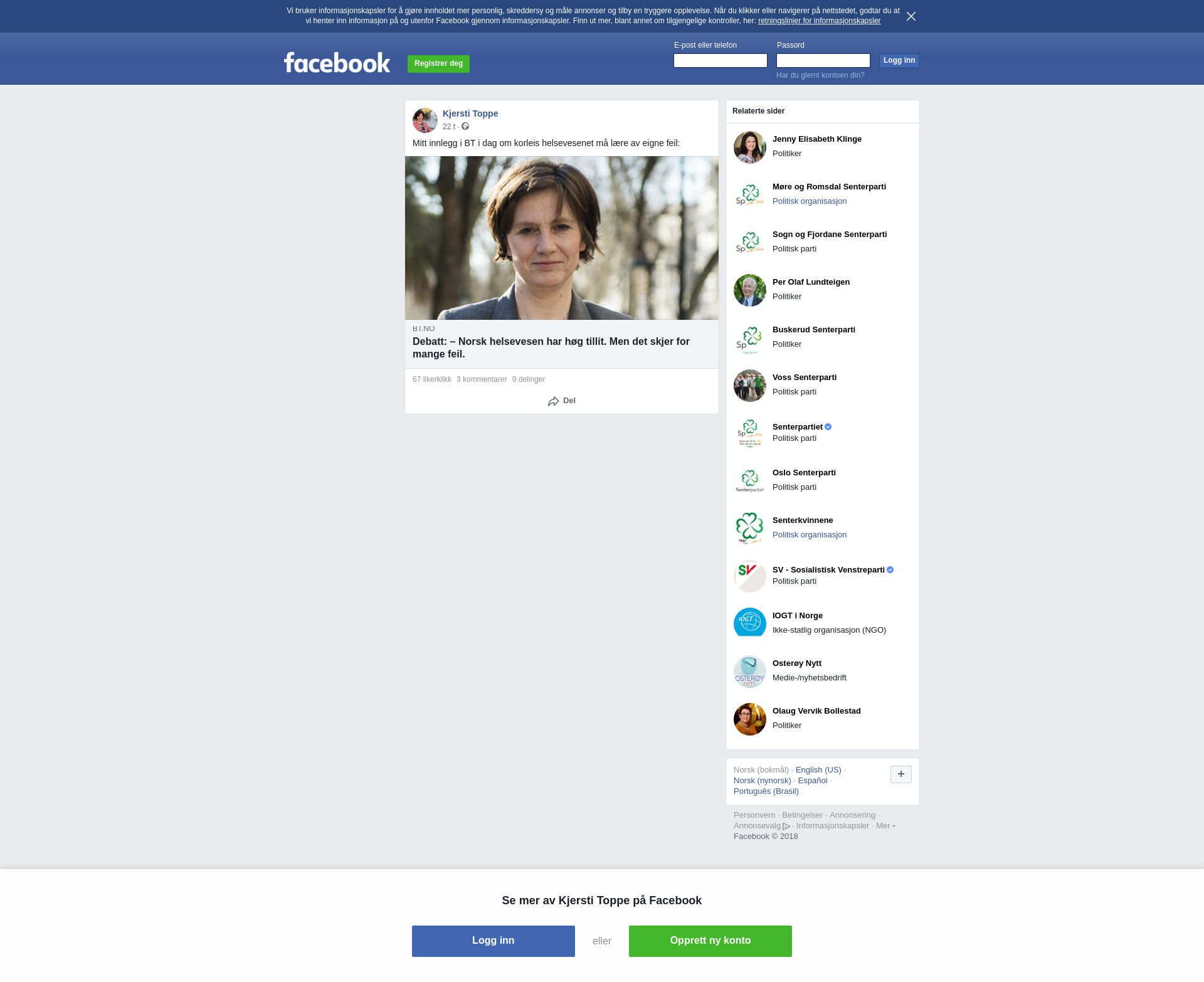Click SV verified badge icon
This screenshot has width=1204, height=982.
click(x=890, y=570)
